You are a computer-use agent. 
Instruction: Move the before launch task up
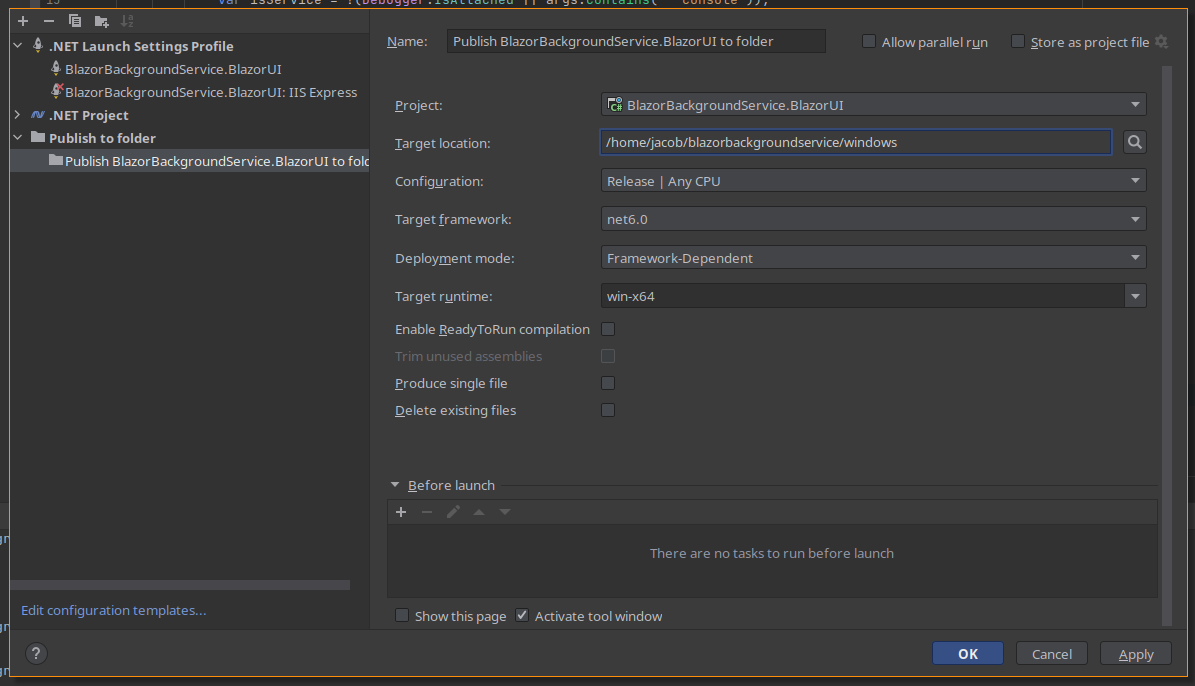(x=479, y=512)
